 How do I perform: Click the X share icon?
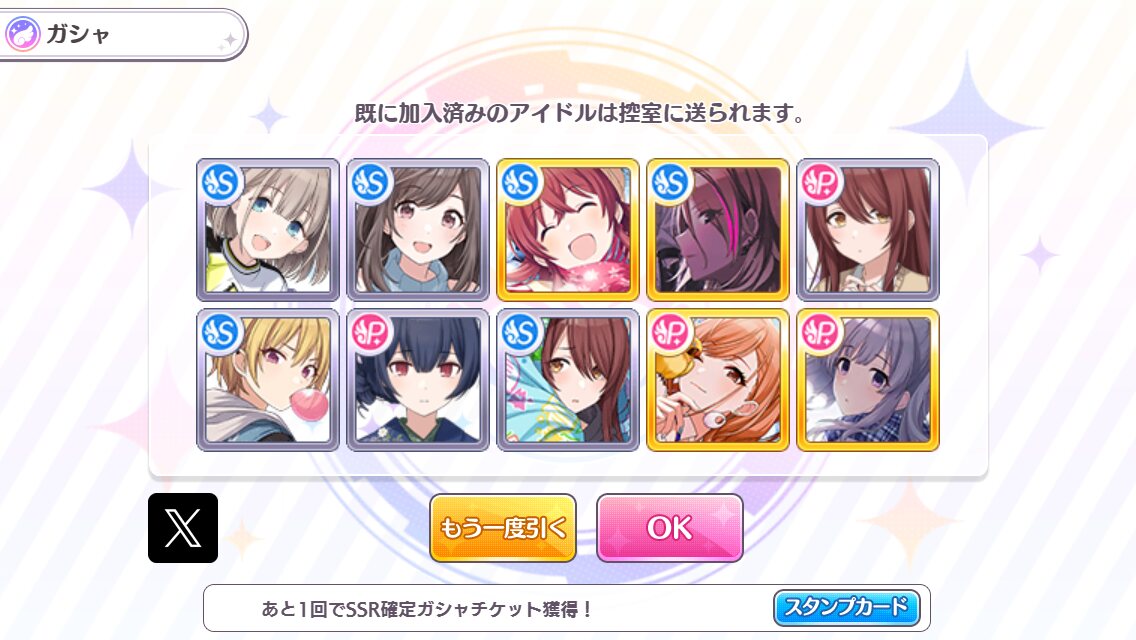(183, 528)
